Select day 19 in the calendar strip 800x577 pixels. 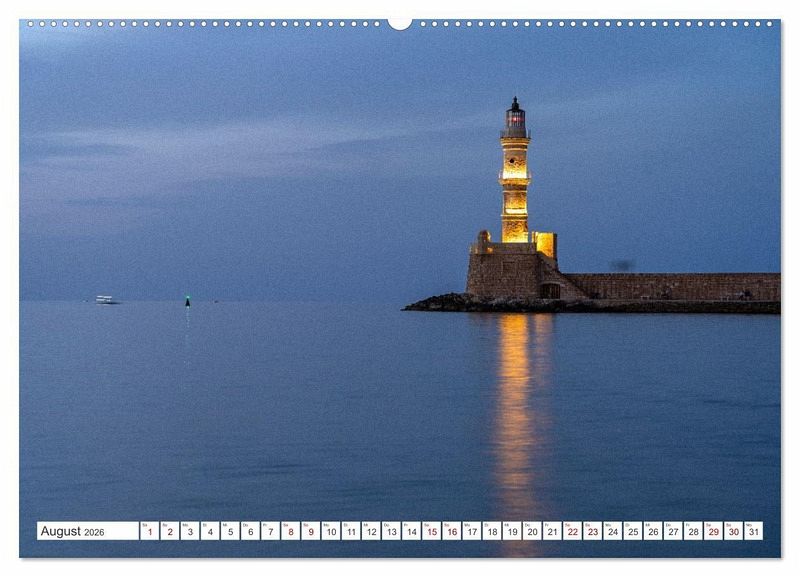coord(512,531)
